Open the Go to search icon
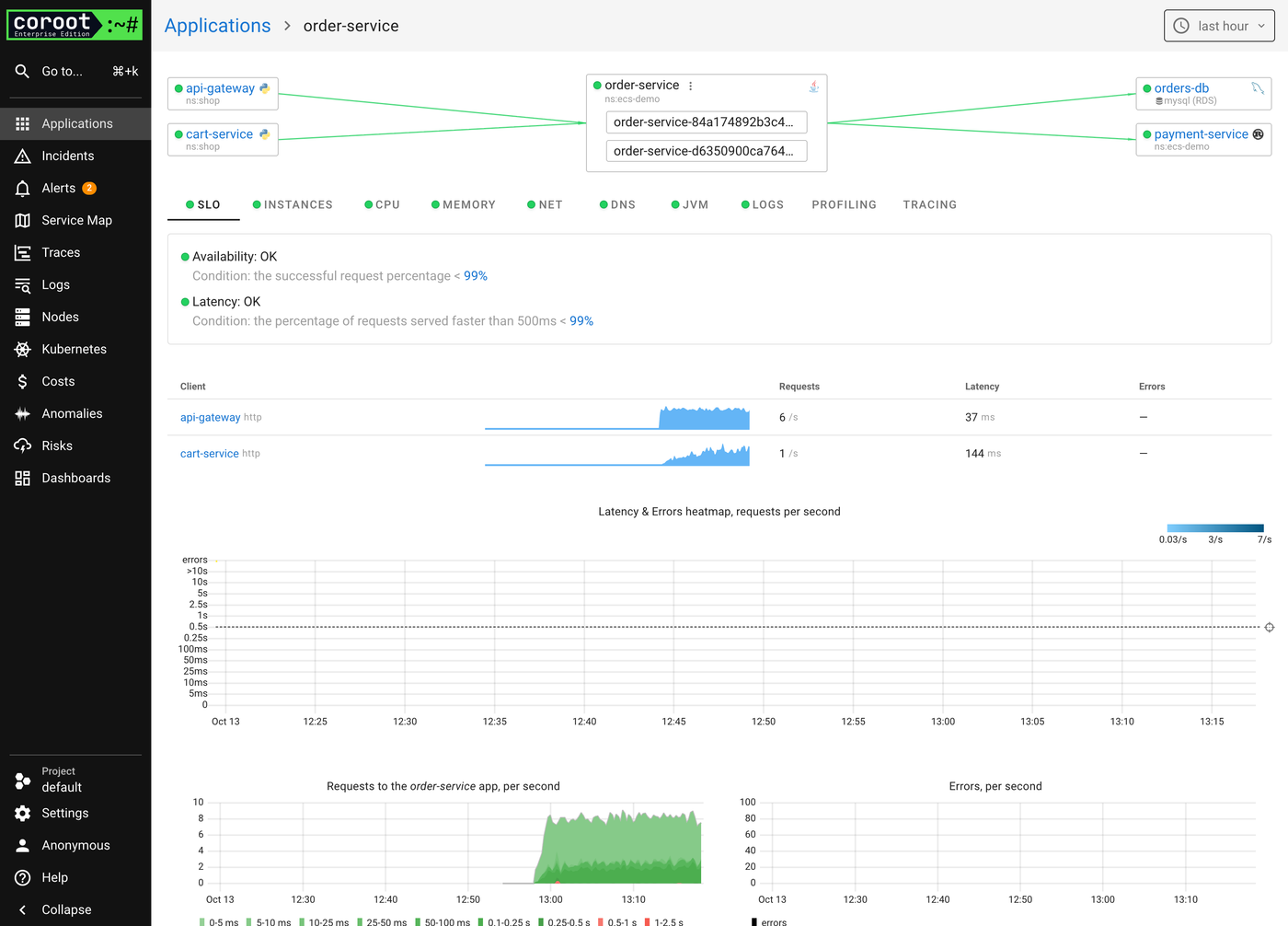 [x=22, y=71]
